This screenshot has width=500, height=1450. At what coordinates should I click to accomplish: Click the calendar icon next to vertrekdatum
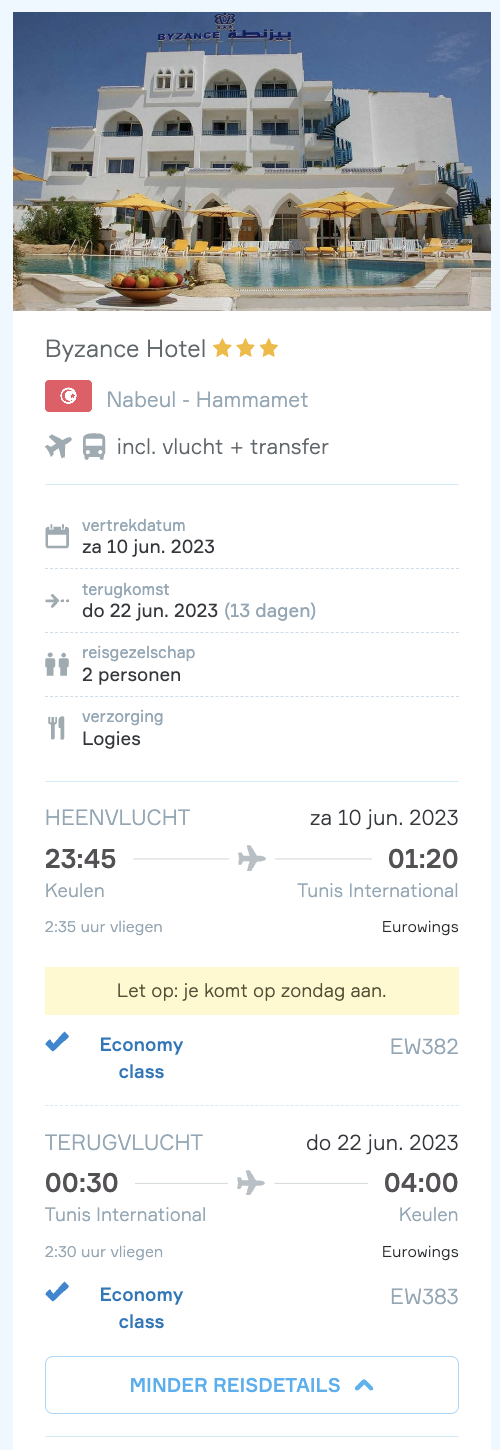coord(57,536)
